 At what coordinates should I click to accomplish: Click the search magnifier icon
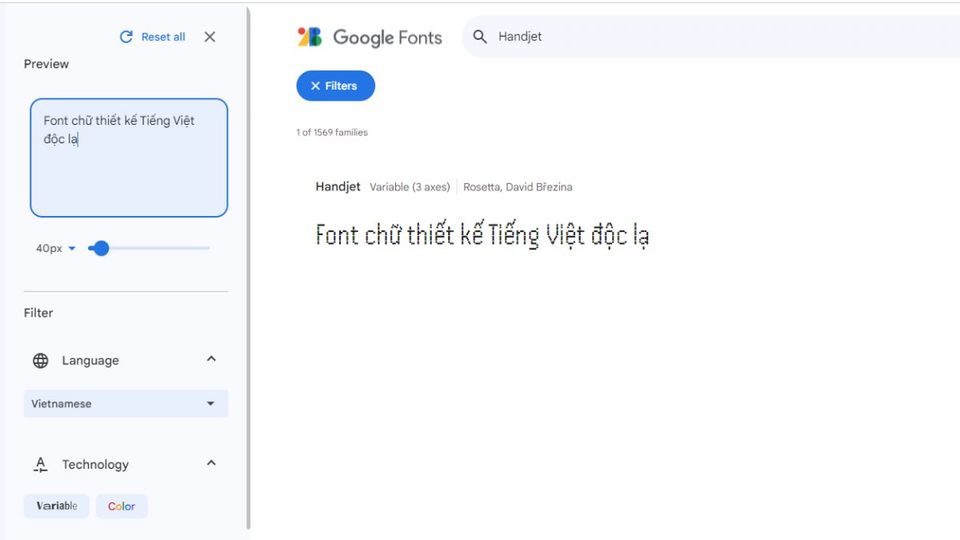pyautogui.click(x=480, y=37)
